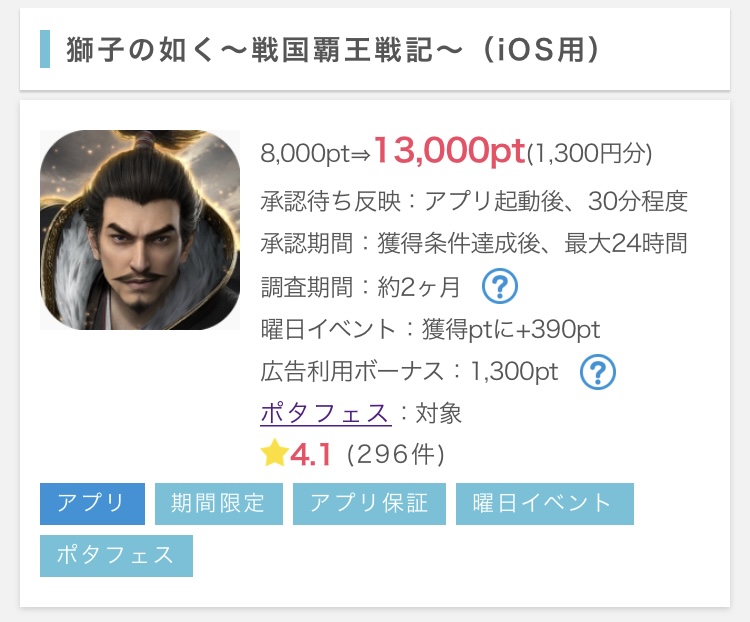Select the アプリ保証 tag
This screenshot has height=622, width=750.
[369, 504]
